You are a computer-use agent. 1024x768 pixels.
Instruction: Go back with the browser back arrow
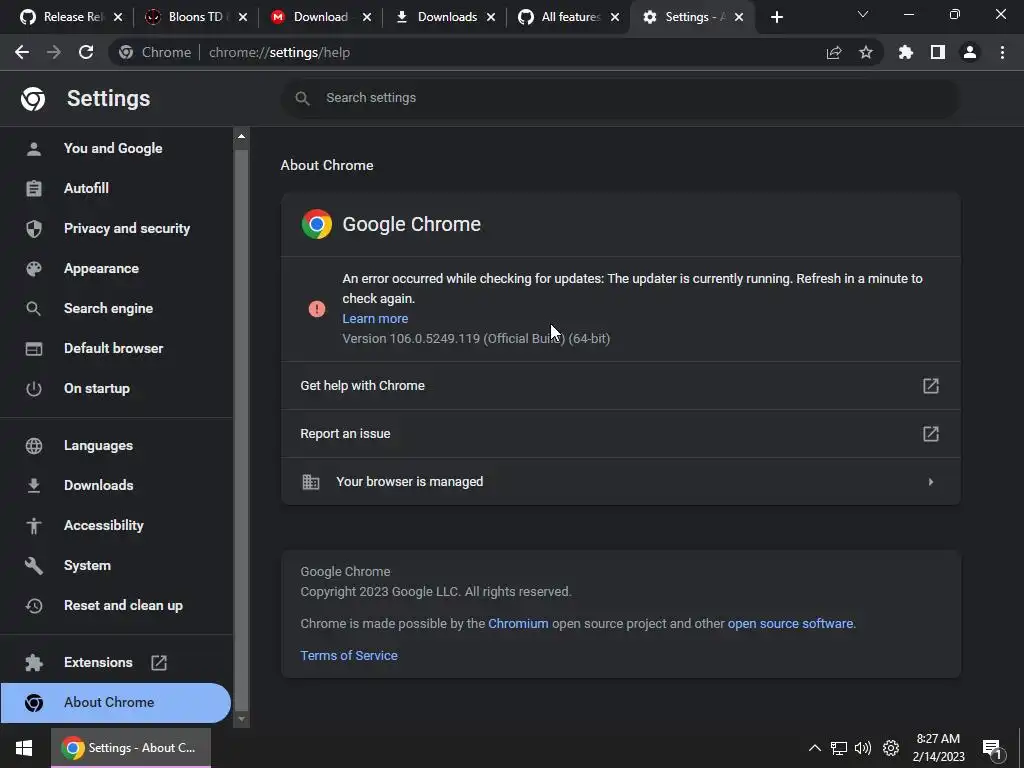click(x=22, y=52)
